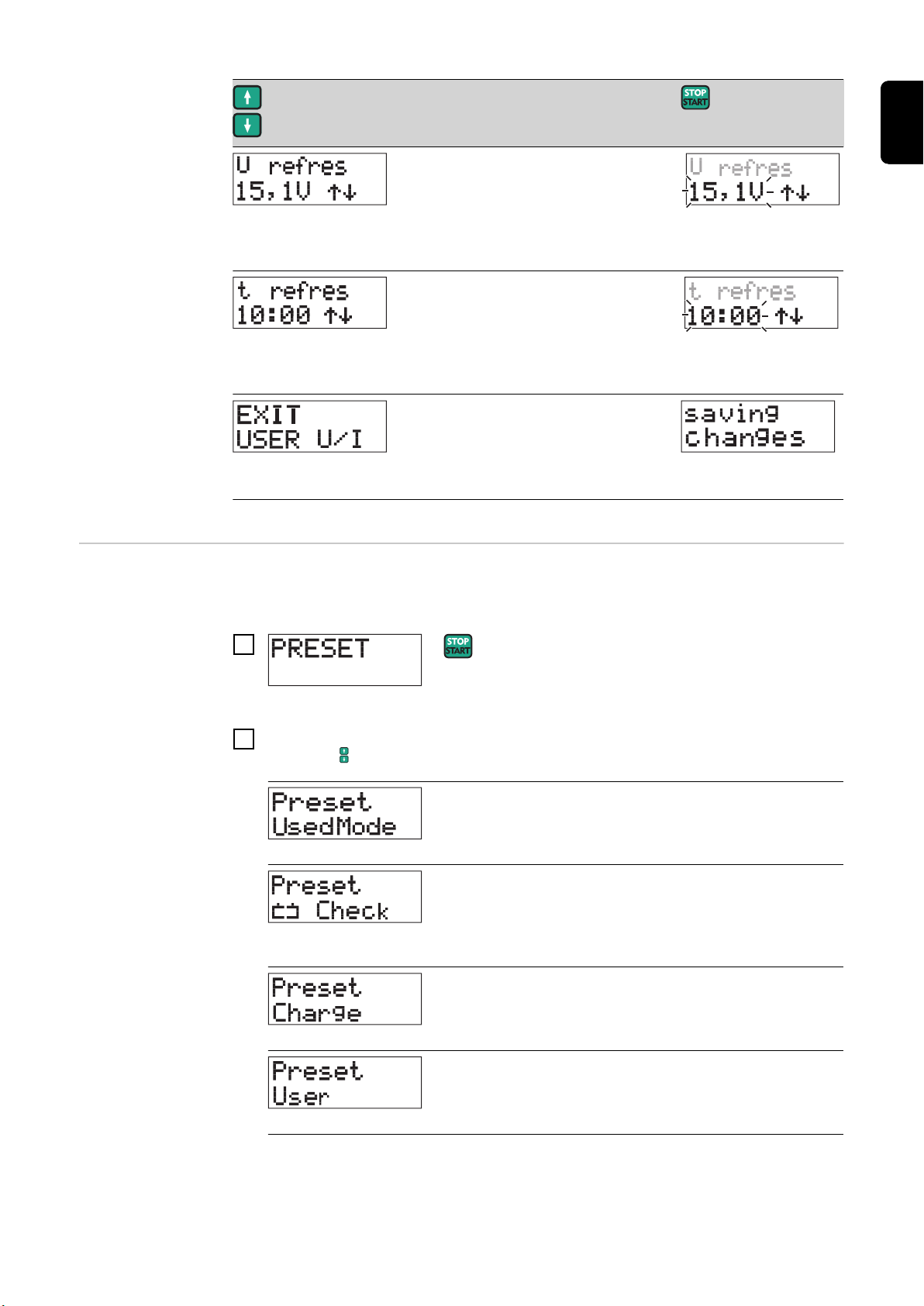The height and width of the screenshot is (1306, 924).
Task: Click the saving changes display
Action: point(757,426)
